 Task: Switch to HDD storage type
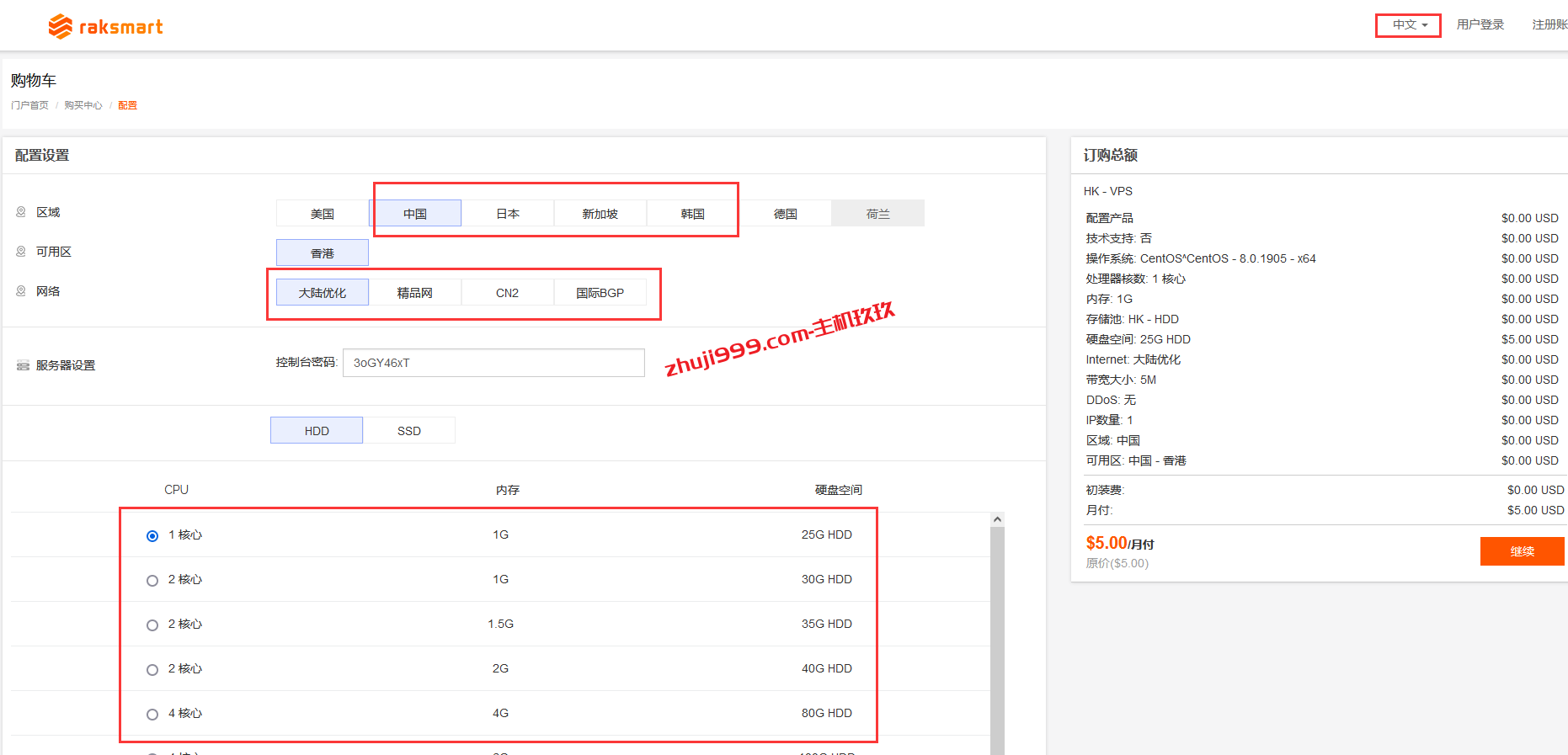[317, 430]
